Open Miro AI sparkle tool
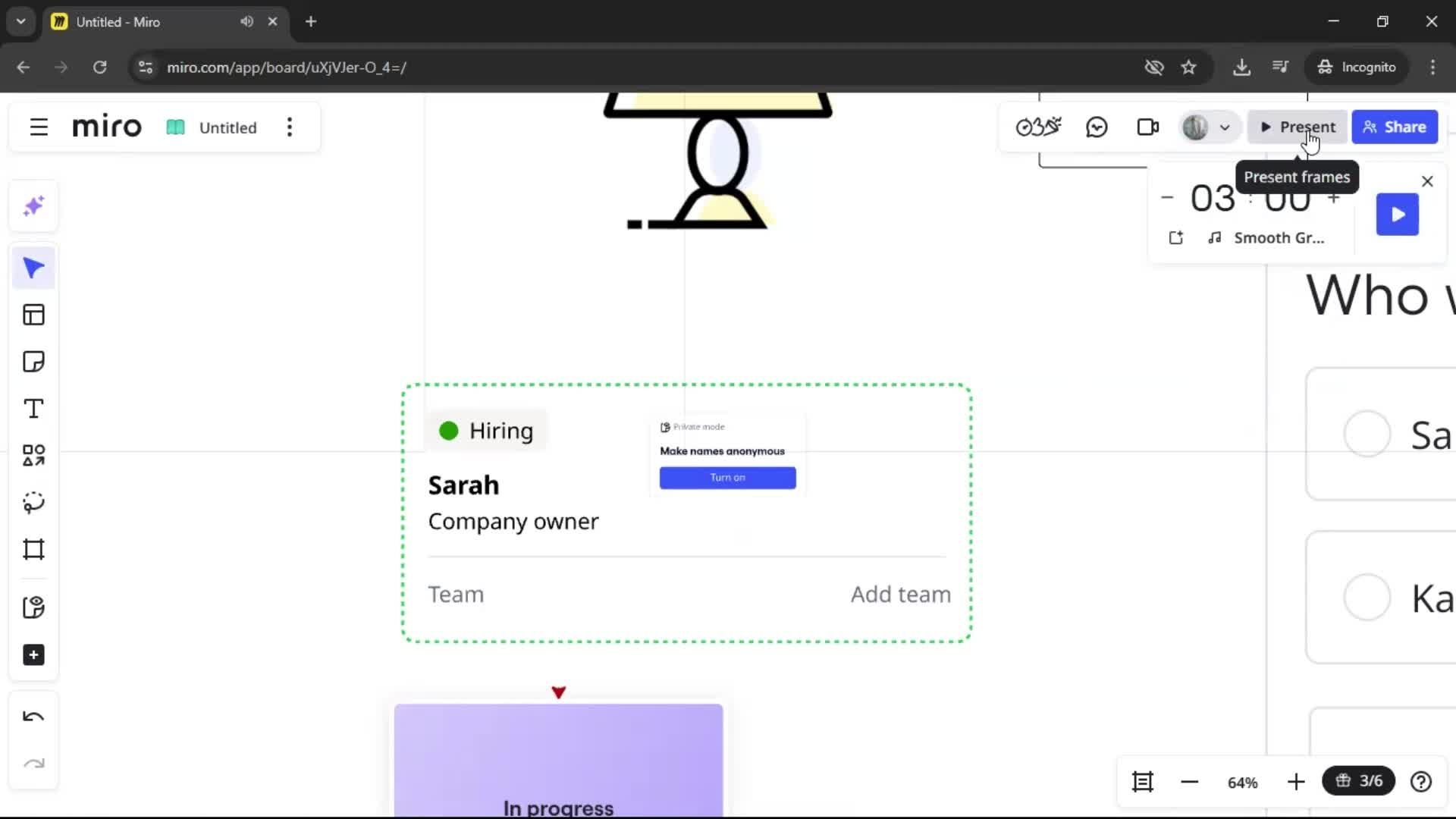The image size is (1456, 819). tap(33, 206)
